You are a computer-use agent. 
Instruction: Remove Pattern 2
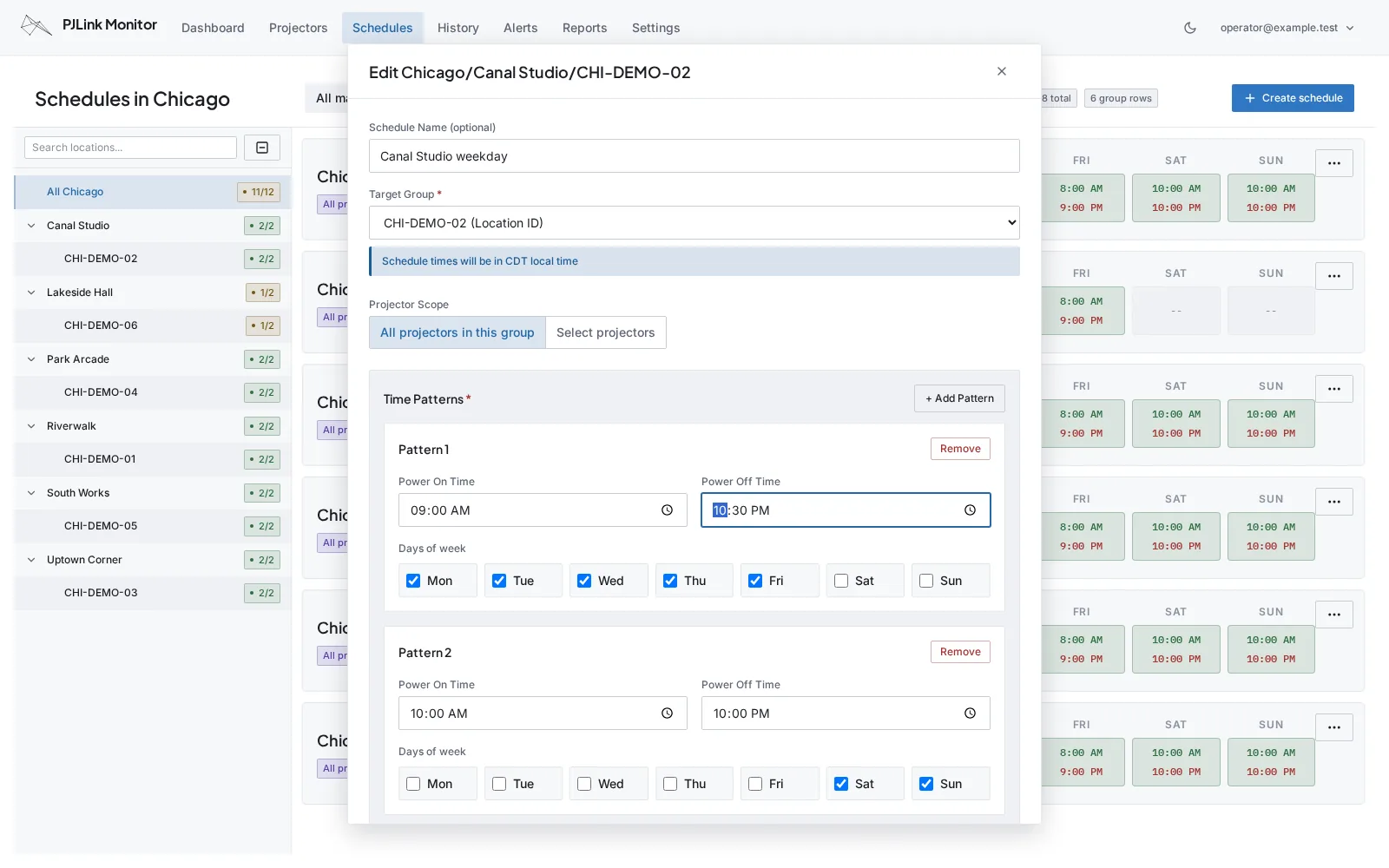(x=960, y=652)
